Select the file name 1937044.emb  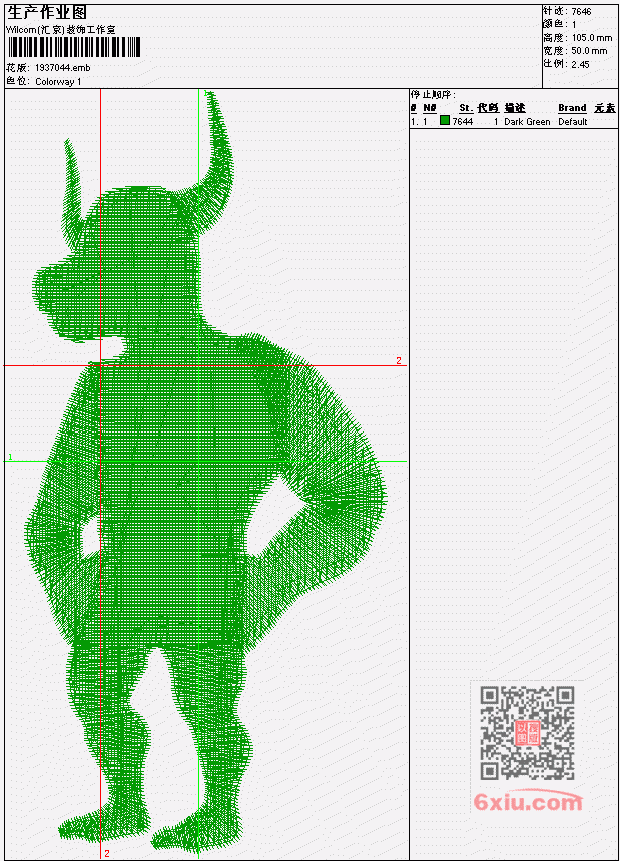coord(63,68)
